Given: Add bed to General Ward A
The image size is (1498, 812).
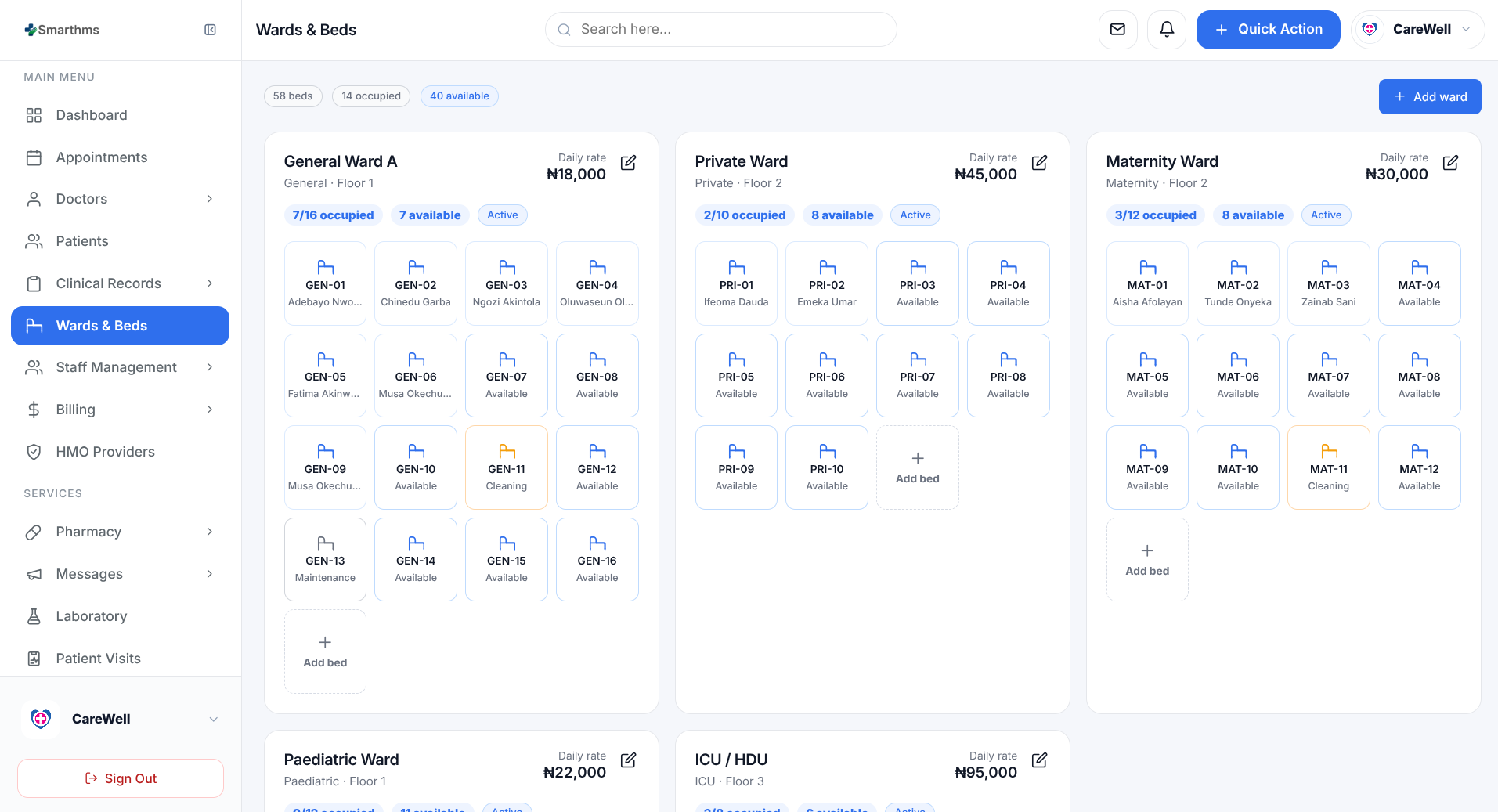Looking at the screenshot, I should [x=325, y=651].
